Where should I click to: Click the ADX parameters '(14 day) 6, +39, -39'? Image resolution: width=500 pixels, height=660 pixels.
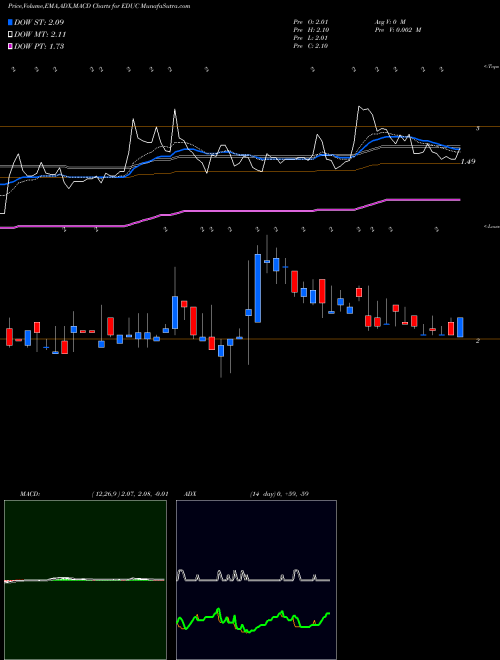[x=279, y=494]
